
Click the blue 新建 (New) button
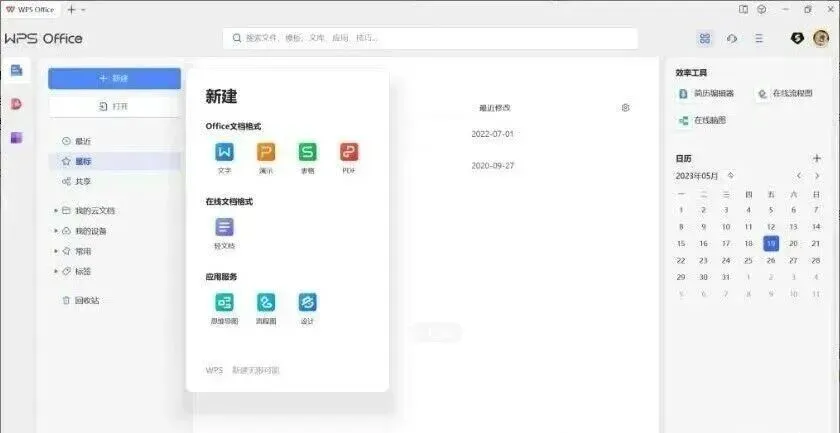click(x=115, y=78)
